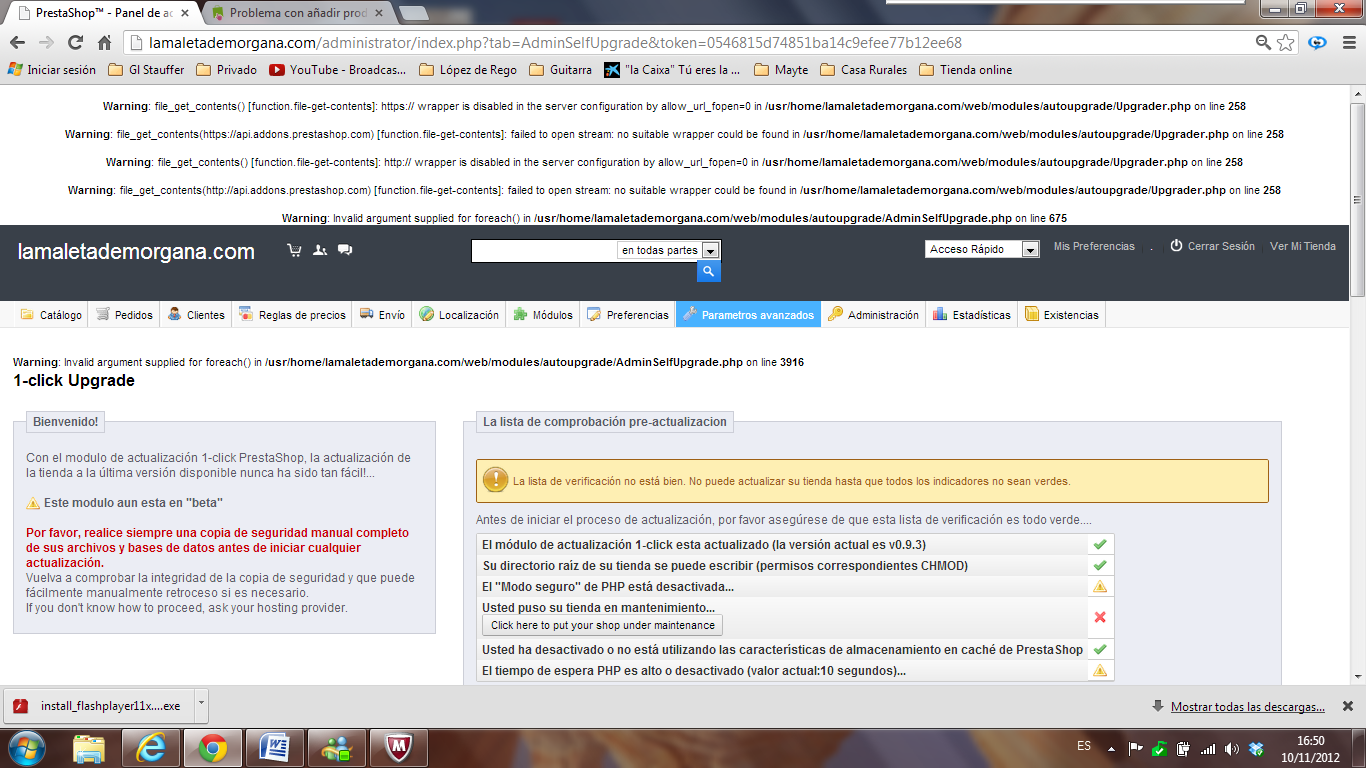
Task: Open the Mayte bookmark folder
Action: click(x=781, y=70)
